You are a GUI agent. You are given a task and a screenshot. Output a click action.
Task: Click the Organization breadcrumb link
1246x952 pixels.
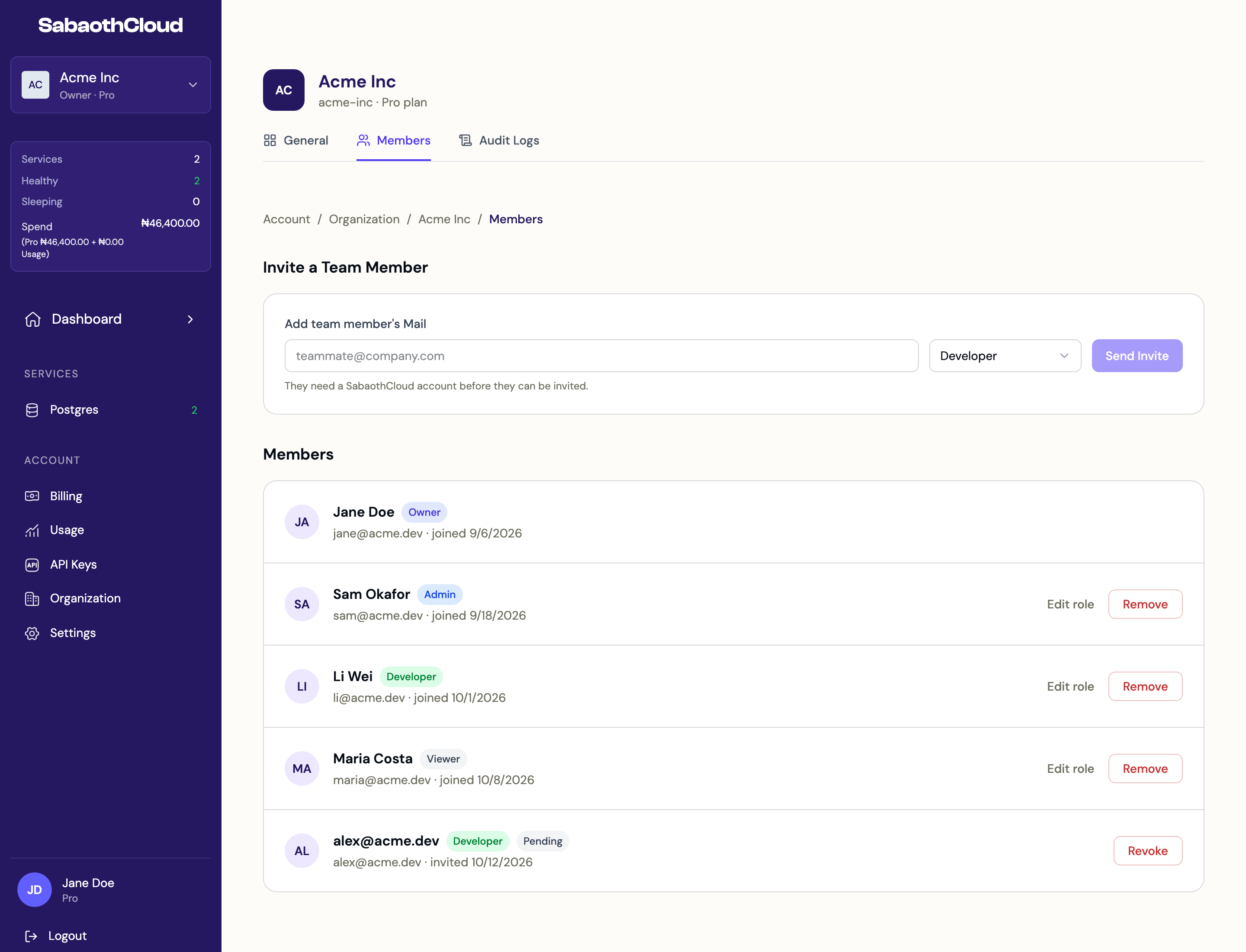[x=364, y=219]
